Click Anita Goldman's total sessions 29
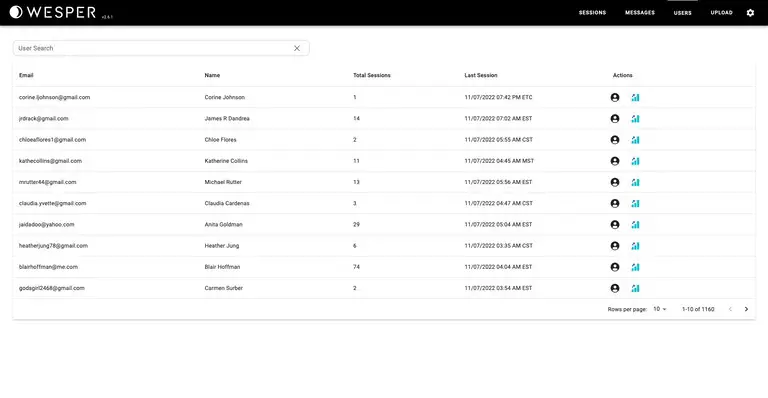 [356, 225]
